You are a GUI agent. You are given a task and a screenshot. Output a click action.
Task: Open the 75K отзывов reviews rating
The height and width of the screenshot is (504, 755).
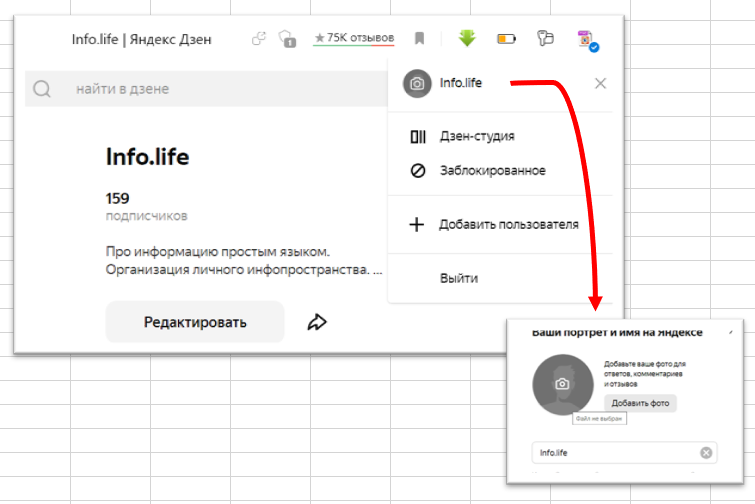pyautogui.click(x=354, y=38)
